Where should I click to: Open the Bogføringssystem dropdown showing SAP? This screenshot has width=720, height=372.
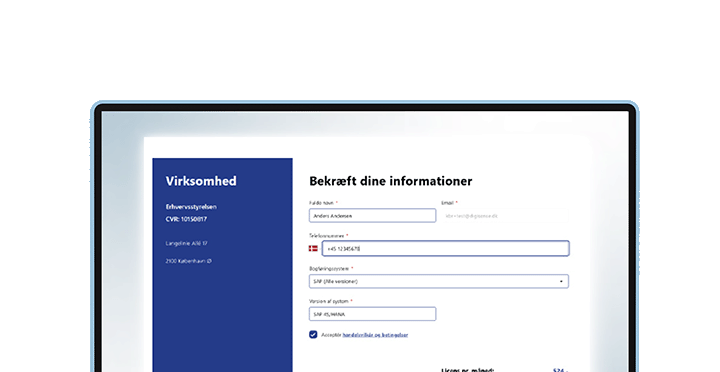click(x=439, y=281)
